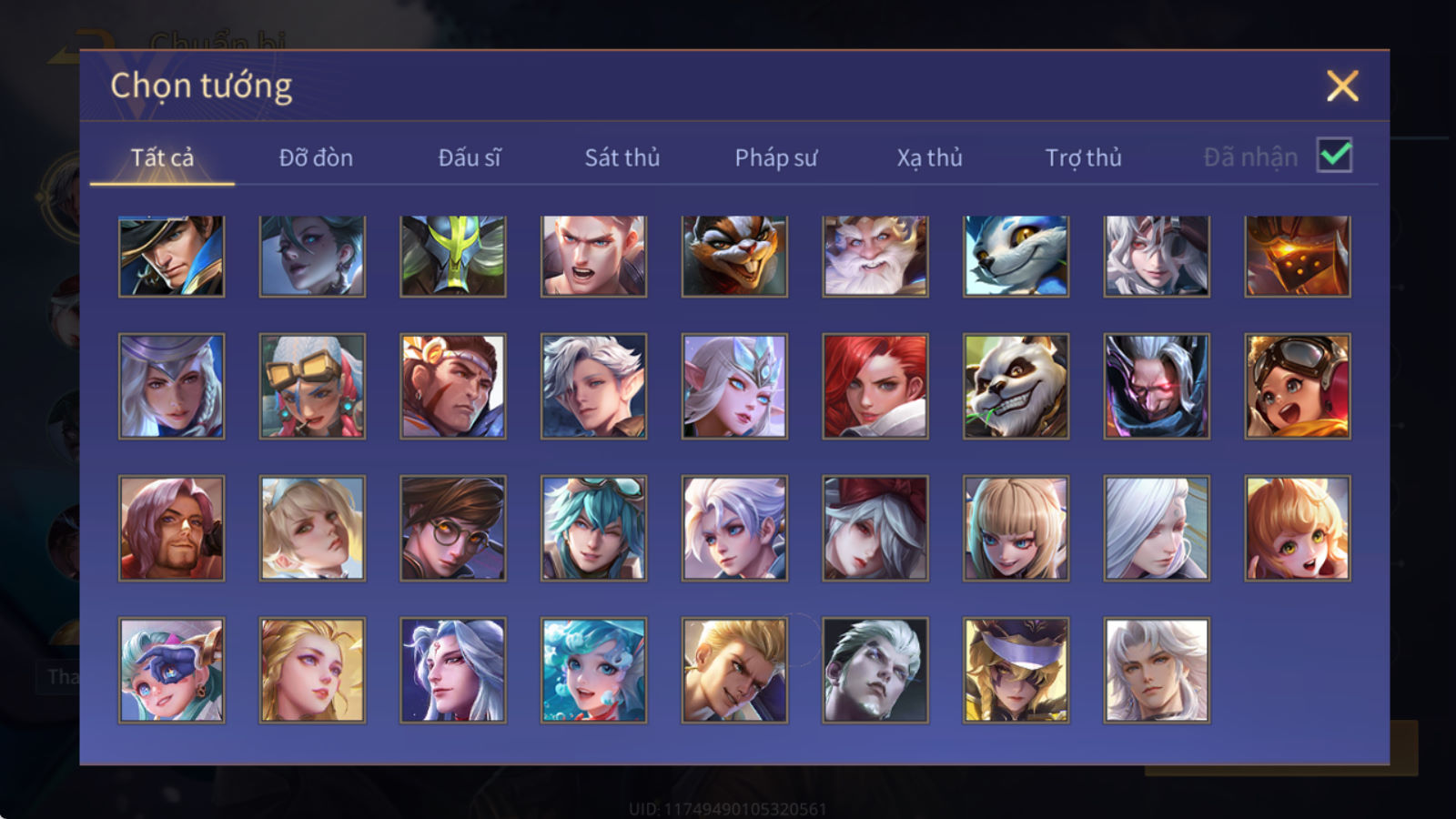Select the green horned helmet hero
This screenshot has height=819, width=1456.
453,256
